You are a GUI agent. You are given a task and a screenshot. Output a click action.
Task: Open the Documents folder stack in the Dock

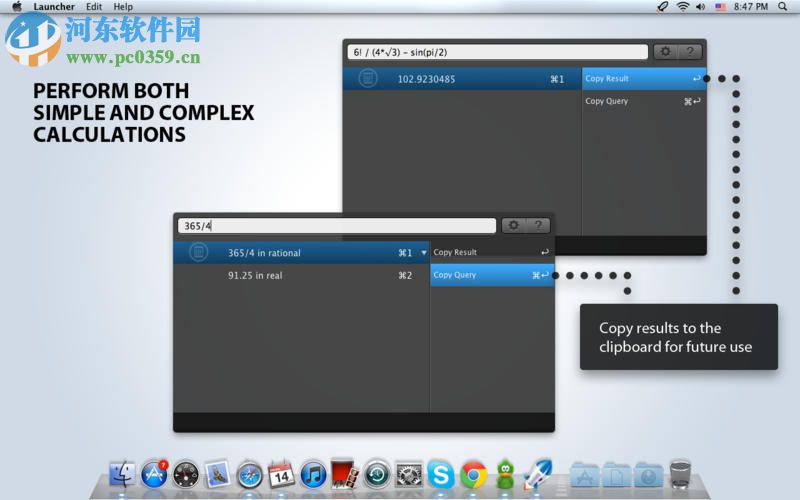tap(616, 474)
